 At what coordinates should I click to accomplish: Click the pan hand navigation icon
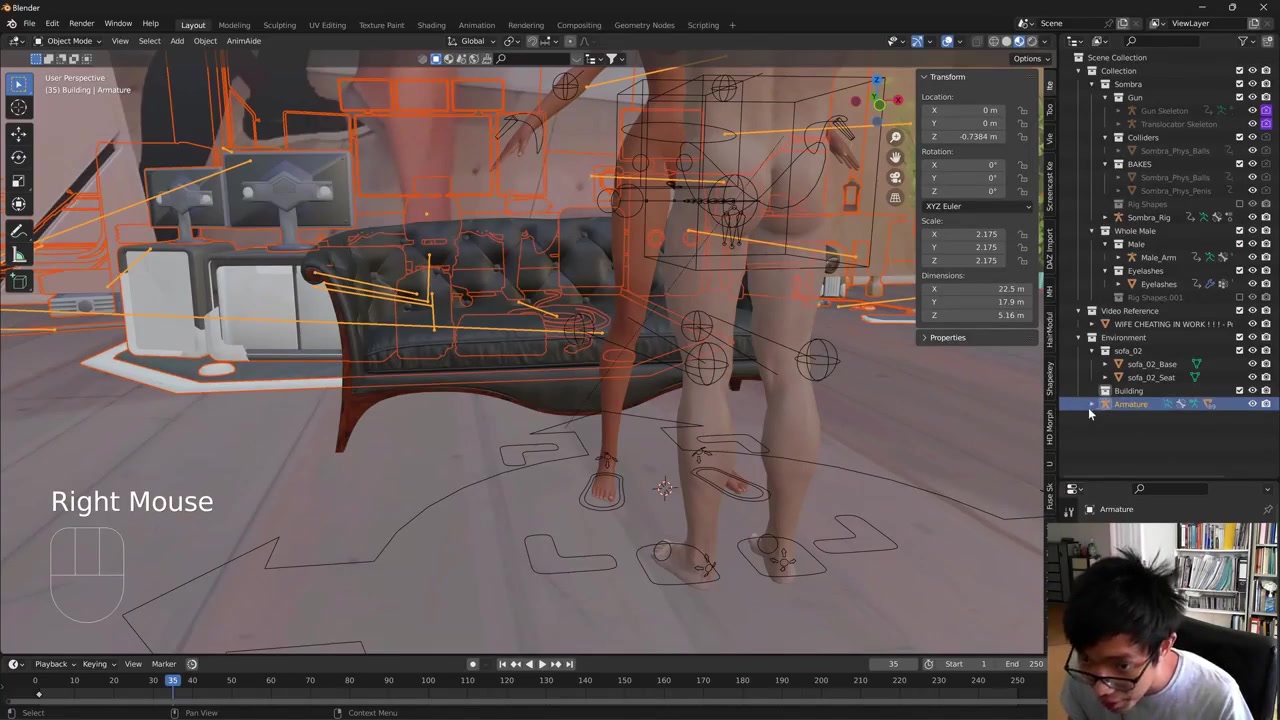[x=895, y=157]
